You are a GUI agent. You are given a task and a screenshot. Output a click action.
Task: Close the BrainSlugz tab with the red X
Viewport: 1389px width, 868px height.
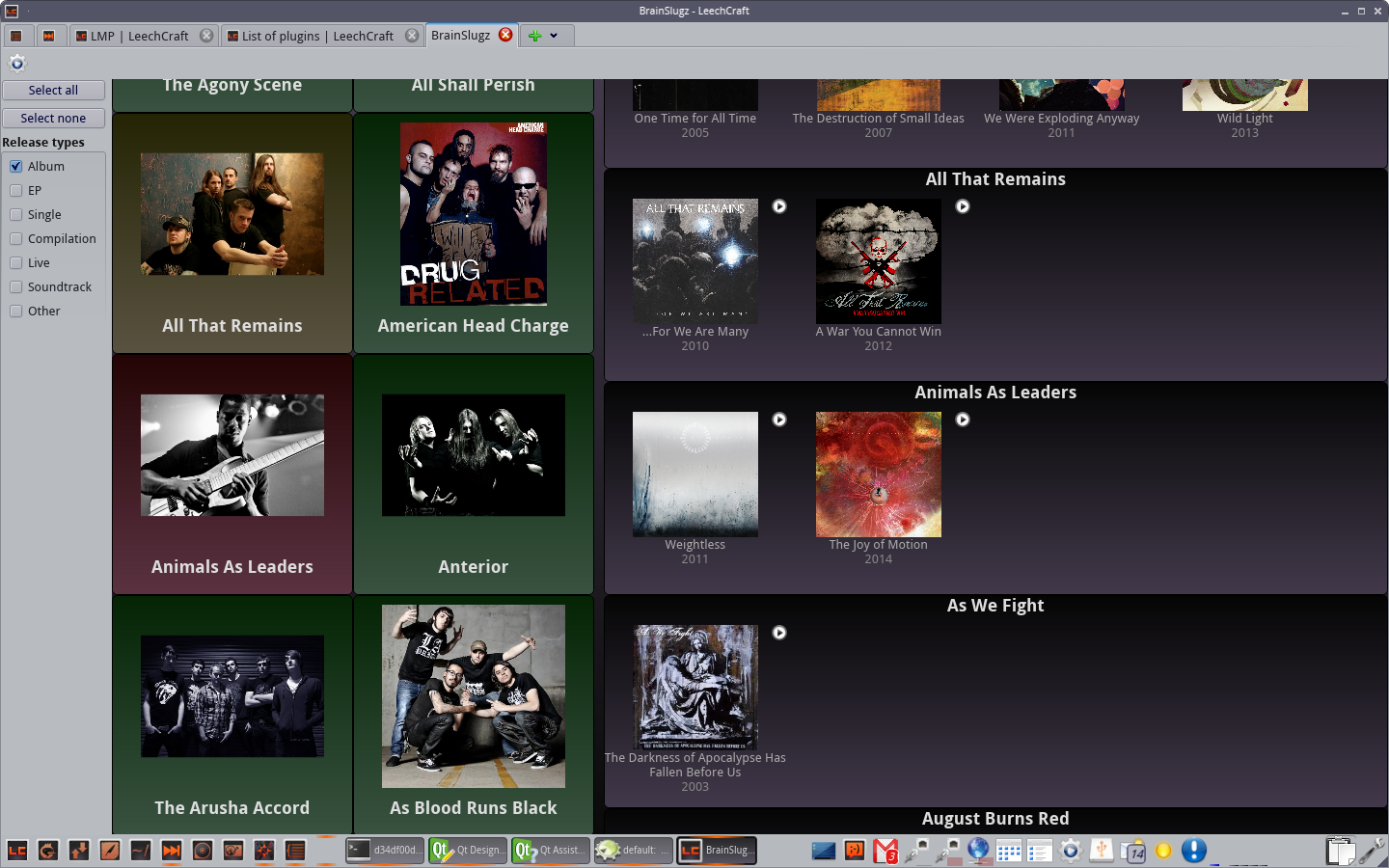point(505,35)
